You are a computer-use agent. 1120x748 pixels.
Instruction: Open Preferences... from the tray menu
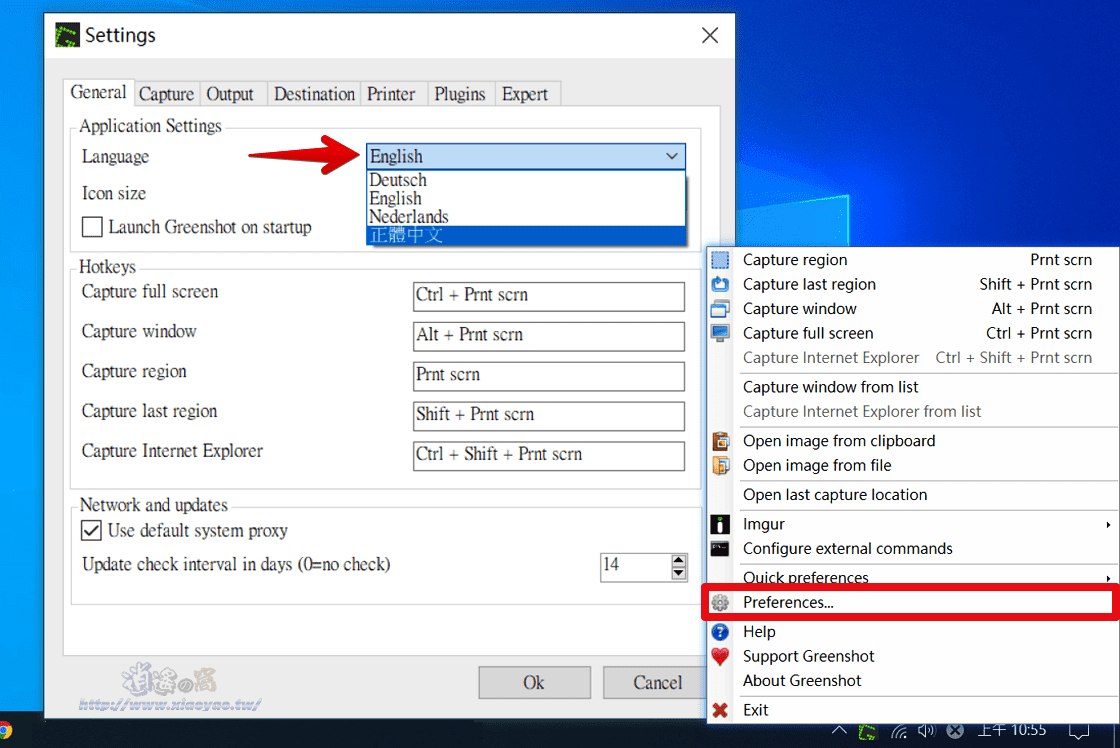point(911,602)
